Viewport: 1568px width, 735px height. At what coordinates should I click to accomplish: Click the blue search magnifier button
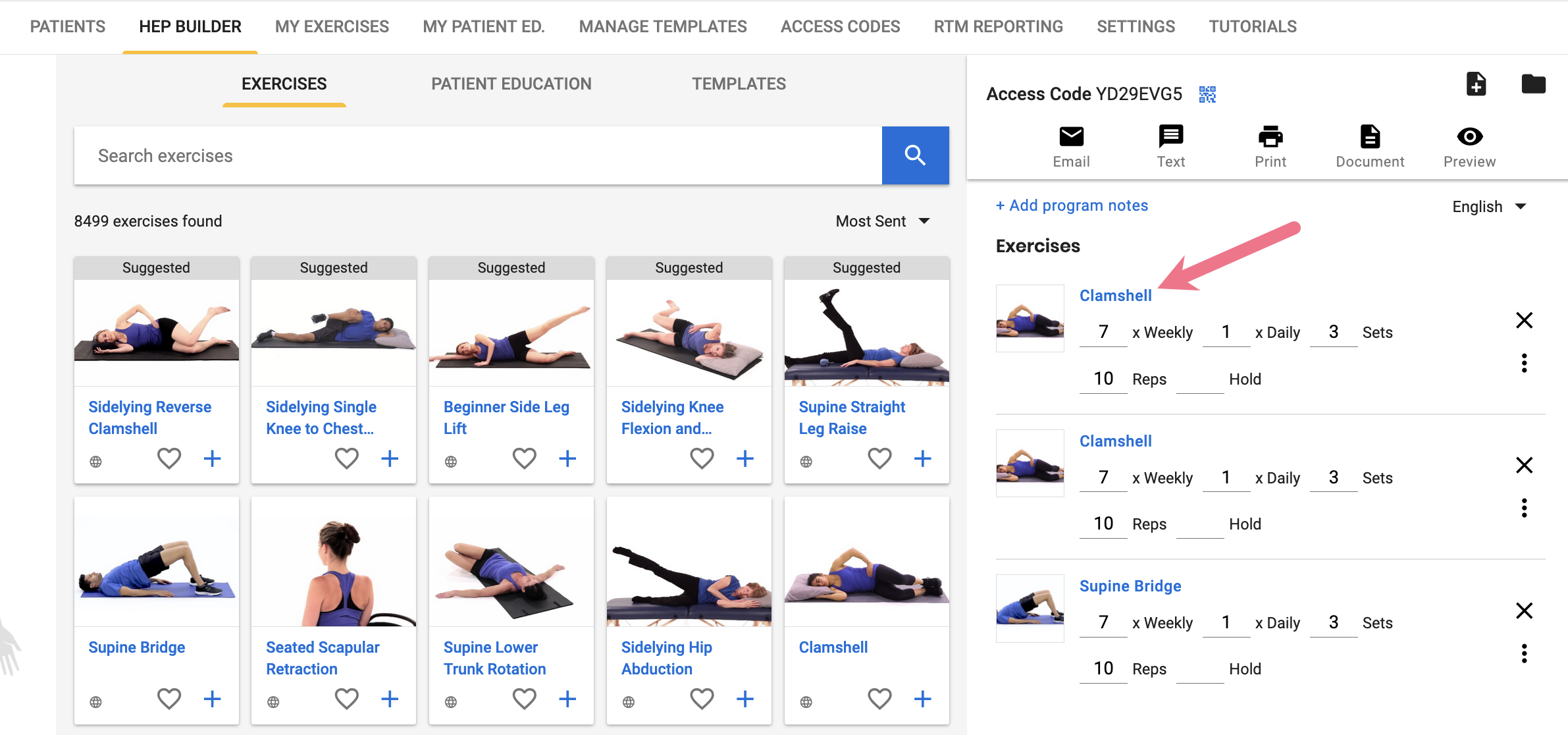coord(915,155)
